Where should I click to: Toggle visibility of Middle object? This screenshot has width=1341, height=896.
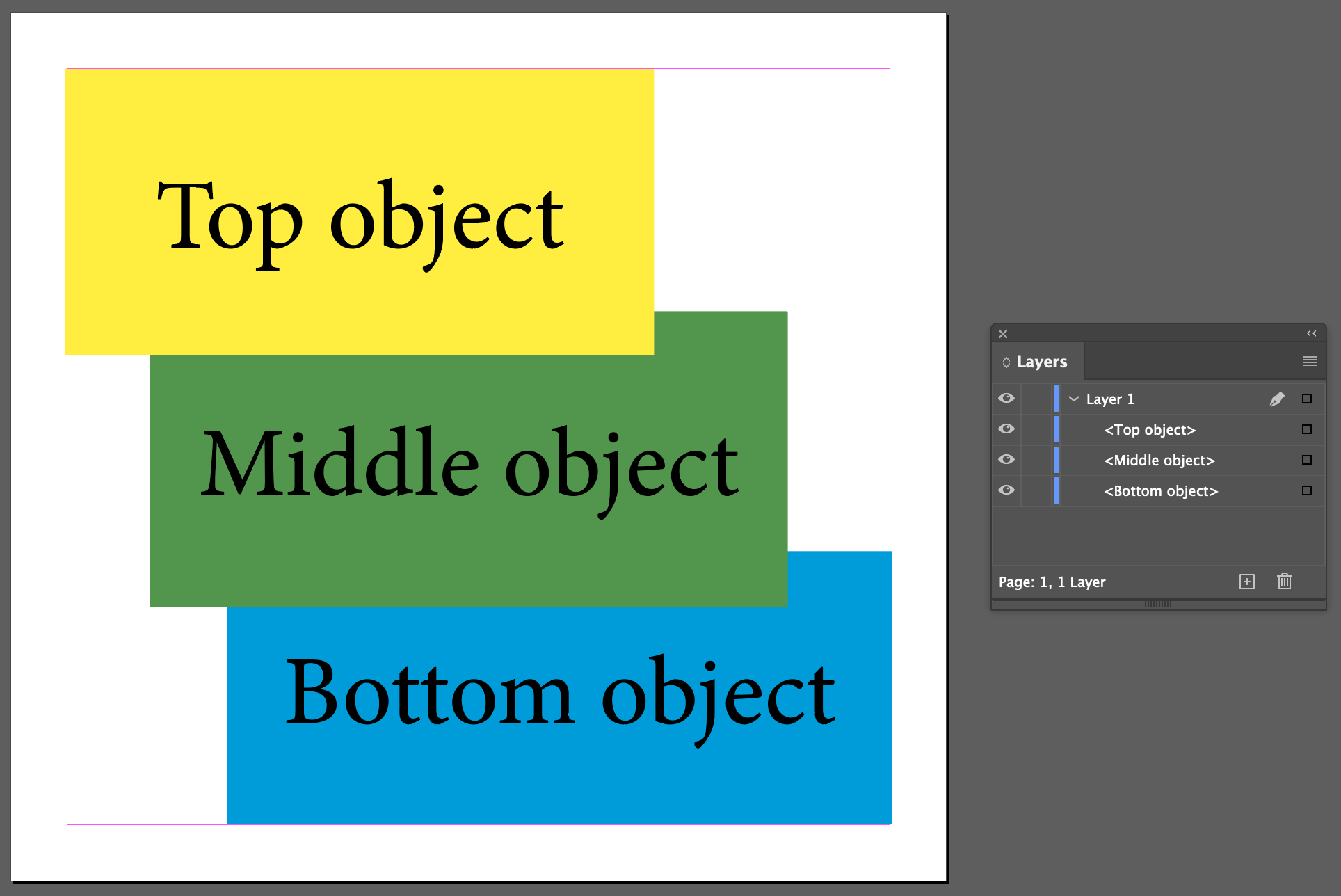pyautogui.click(x=1006, y=460)
